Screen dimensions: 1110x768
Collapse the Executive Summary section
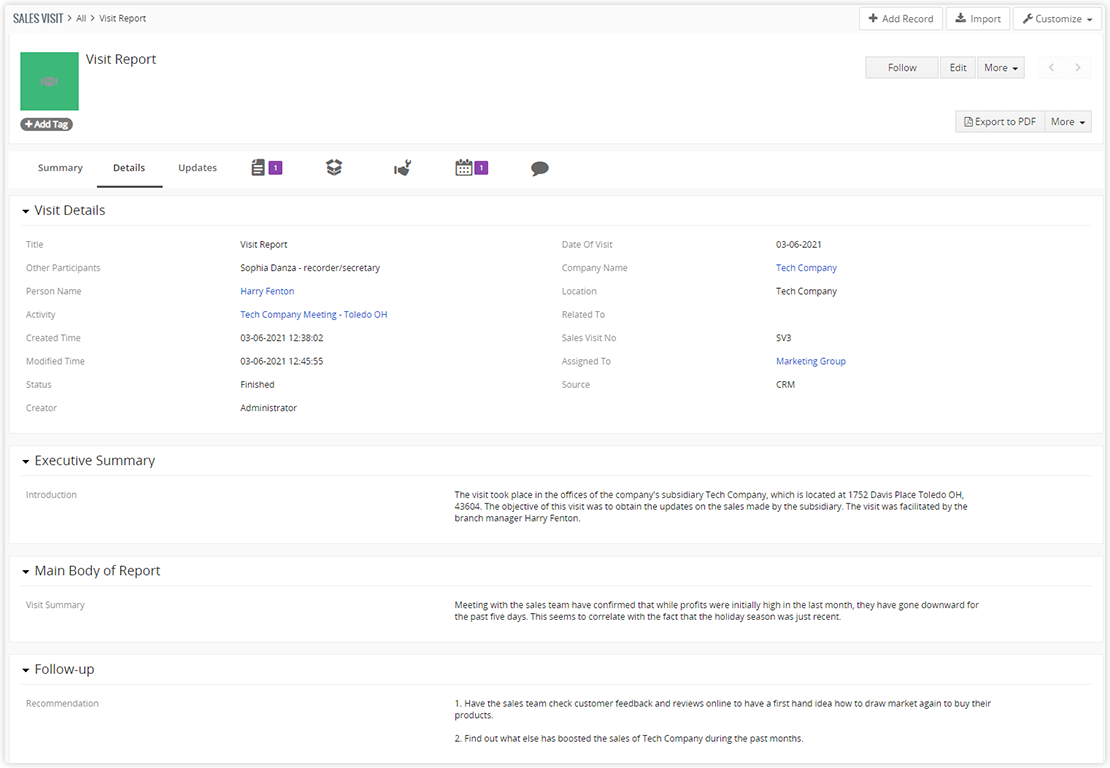click(x=25, y=462)
